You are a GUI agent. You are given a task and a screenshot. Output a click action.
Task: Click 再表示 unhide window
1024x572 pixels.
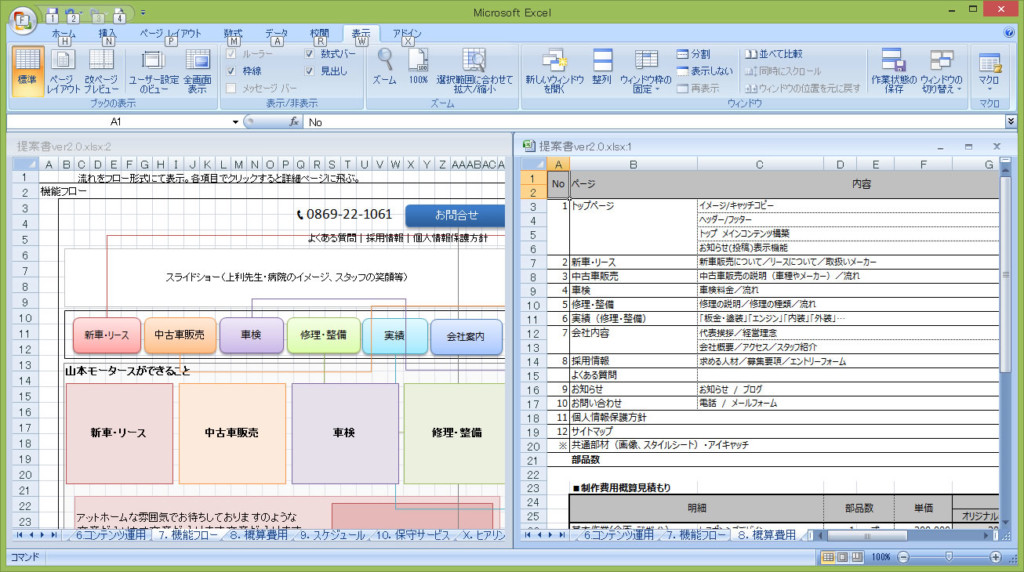pos(697,87)
